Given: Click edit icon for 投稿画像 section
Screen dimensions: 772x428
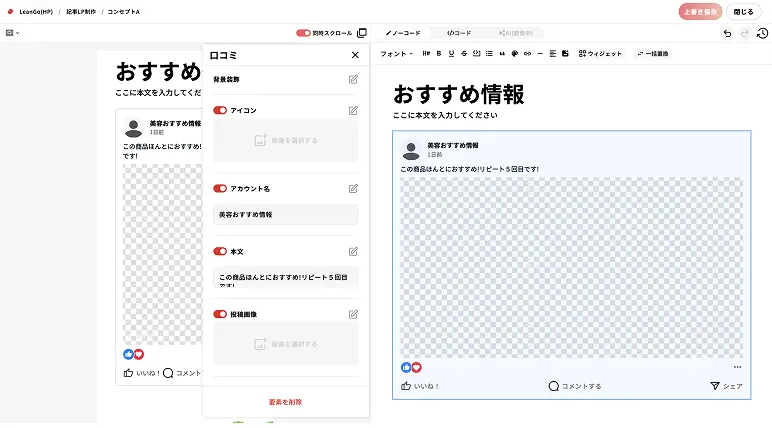Looking at the screenshot, I should [x=353, y=314].
